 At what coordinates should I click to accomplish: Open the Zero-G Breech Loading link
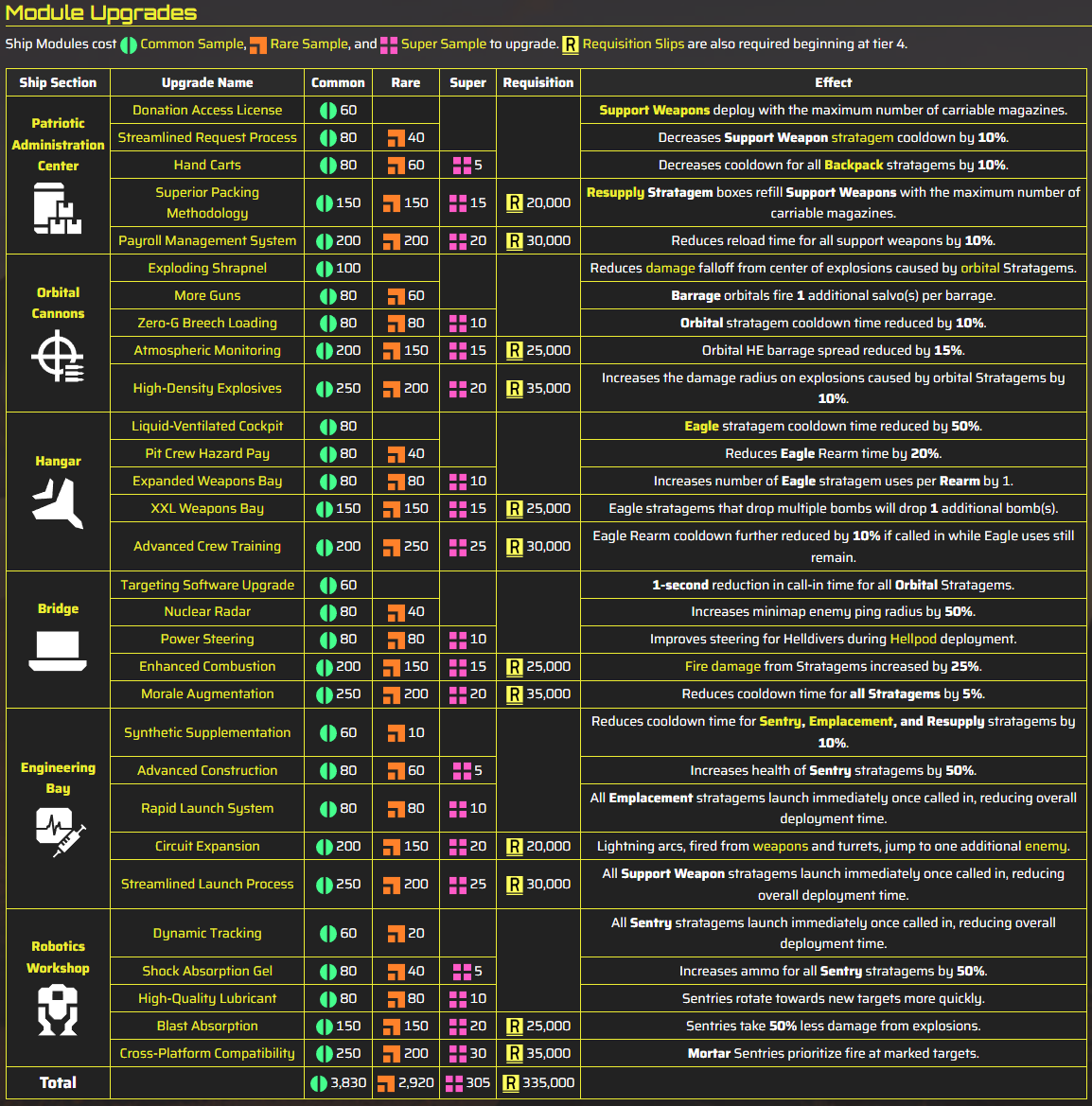point(207,323)
